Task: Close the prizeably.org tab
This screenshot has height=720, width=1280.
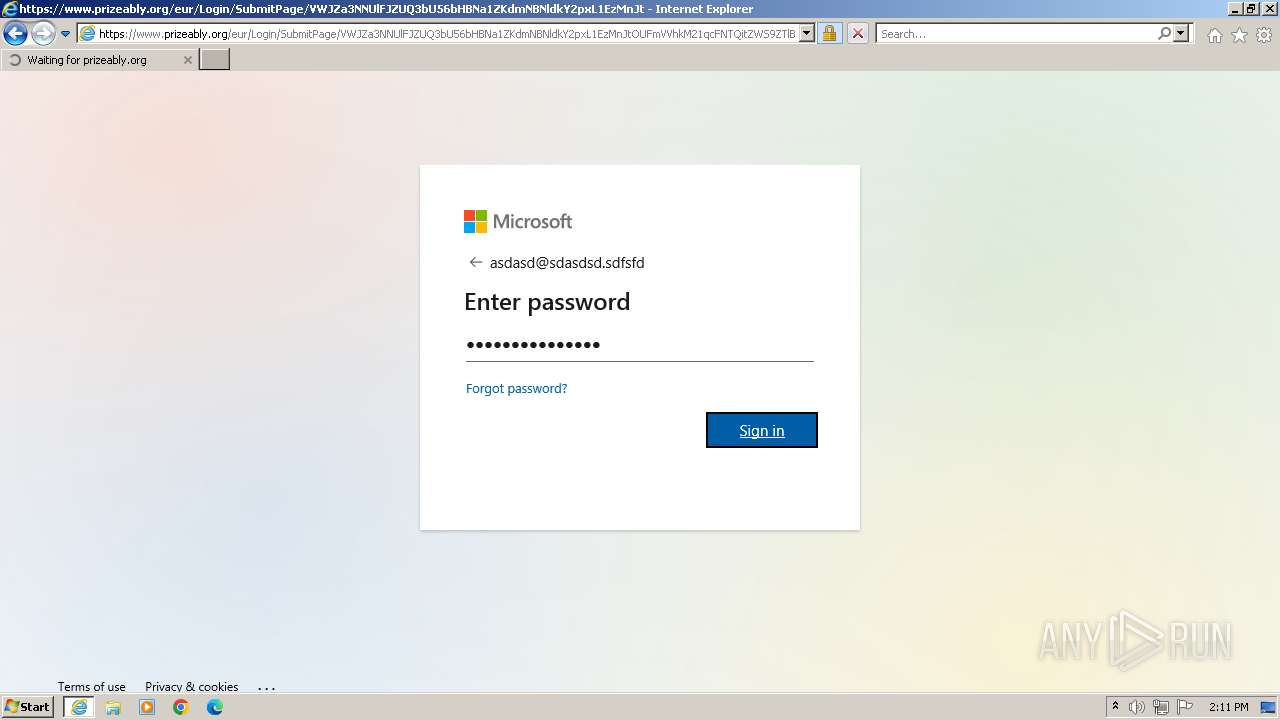Action: [187, 60]
